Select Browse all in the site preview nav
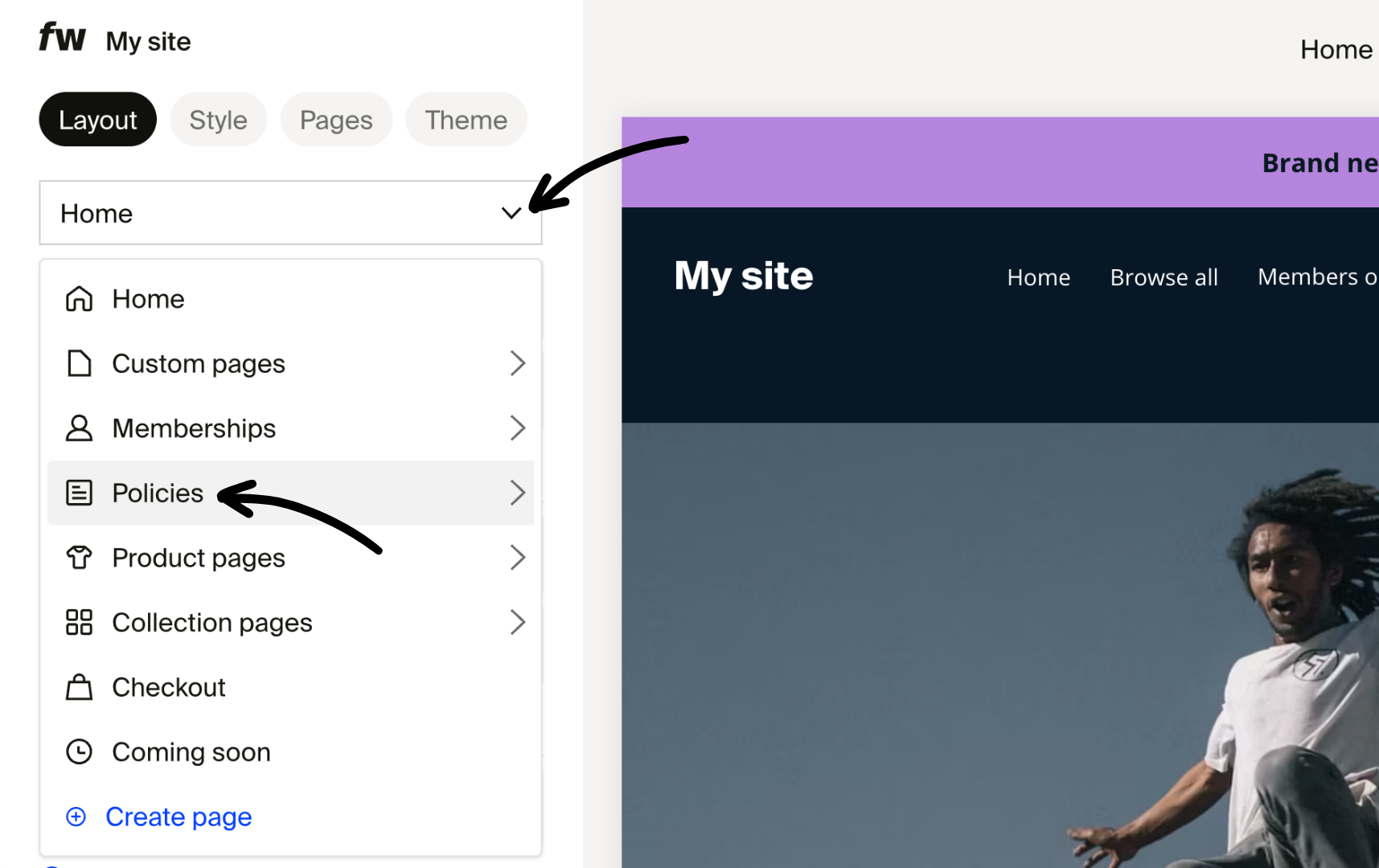The image size is (1379, 868). 1164,276
